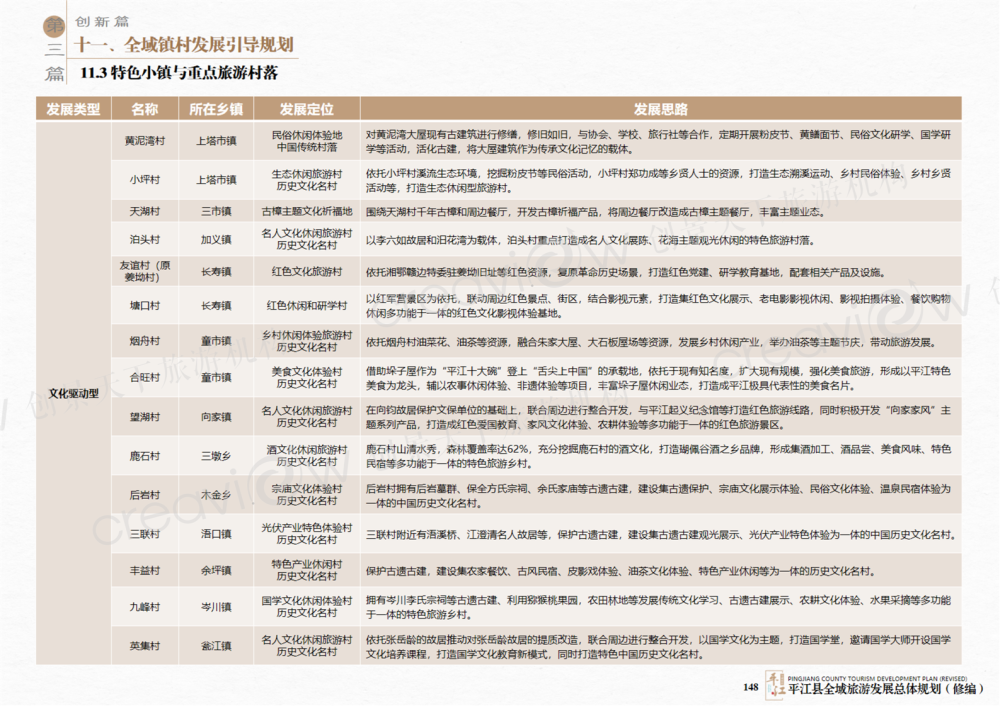Click the section heading 十一、全域镇村发展引导规划

[185, 46]
